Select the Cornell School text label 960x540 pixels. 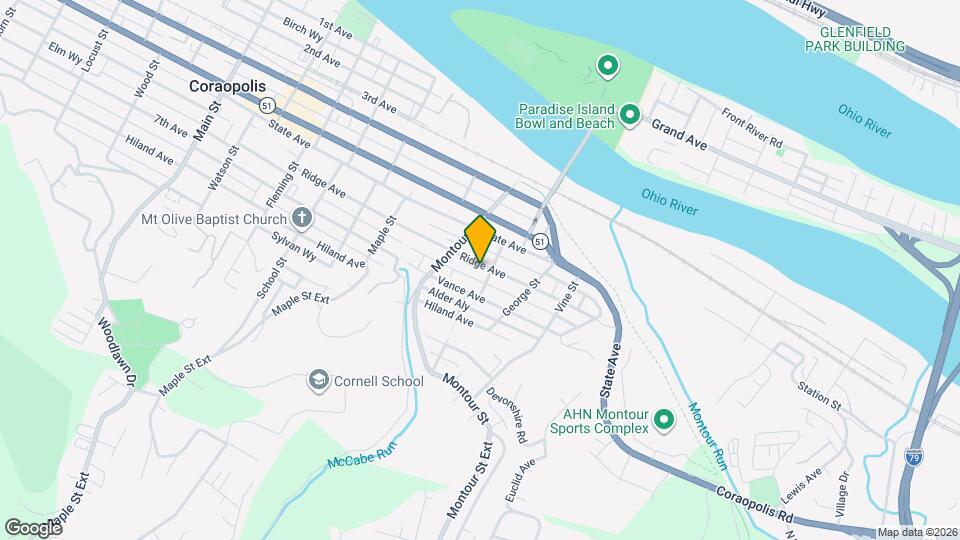(378, 381)
